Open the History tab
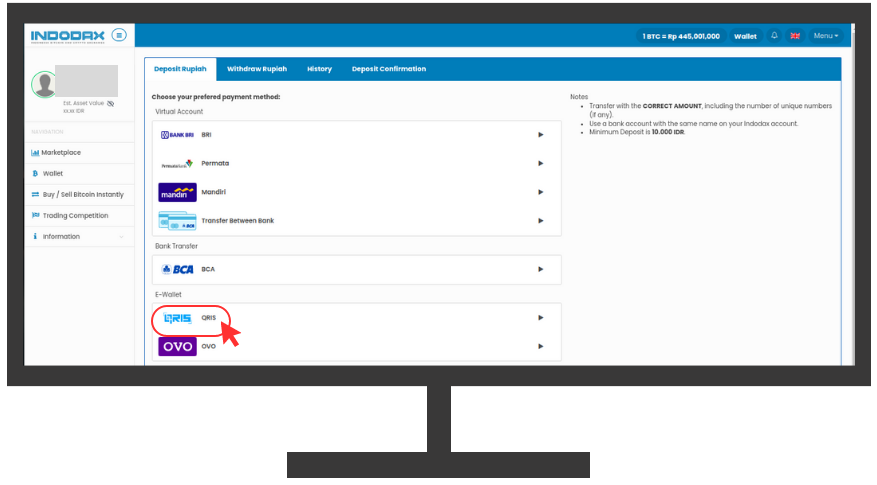877x485 pixels. coord(319,69)
